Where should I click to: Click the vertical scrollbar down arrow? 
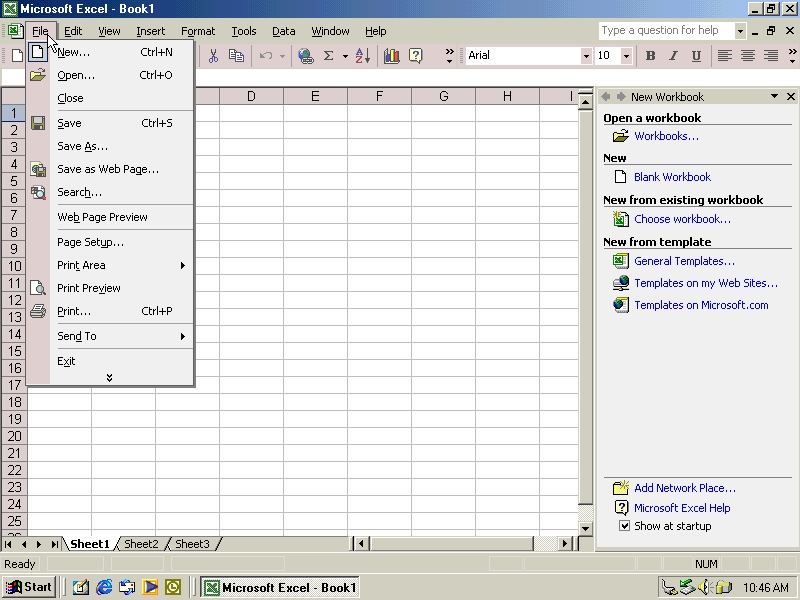(x=585, y=529)
